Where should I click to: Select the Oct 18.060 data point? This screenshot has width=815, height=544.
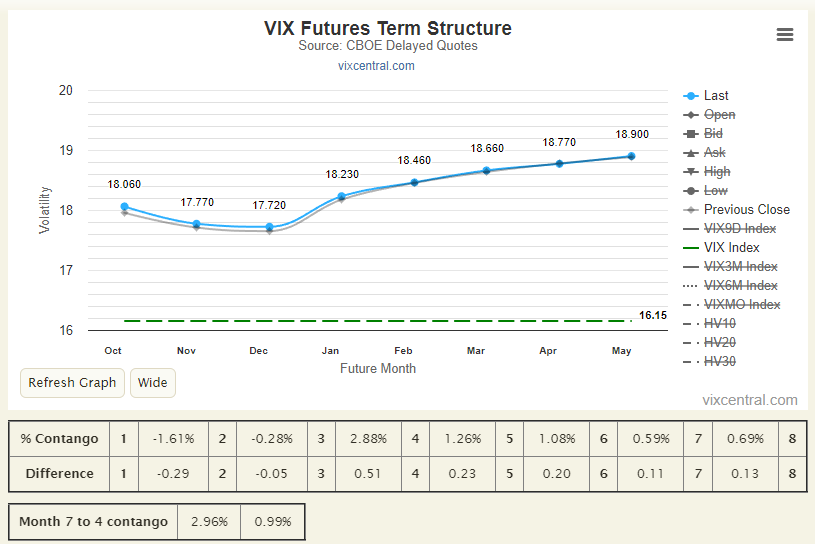pyautogui.click(x=124, y=206)
